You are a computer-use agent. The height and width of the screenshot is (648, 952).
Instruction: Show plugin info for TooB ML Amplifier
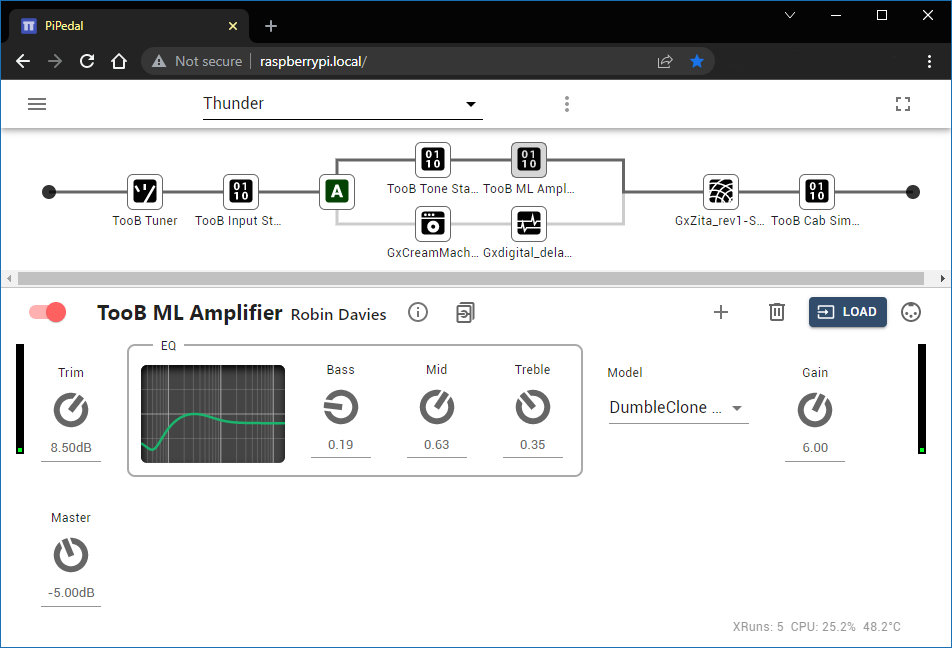418,312
